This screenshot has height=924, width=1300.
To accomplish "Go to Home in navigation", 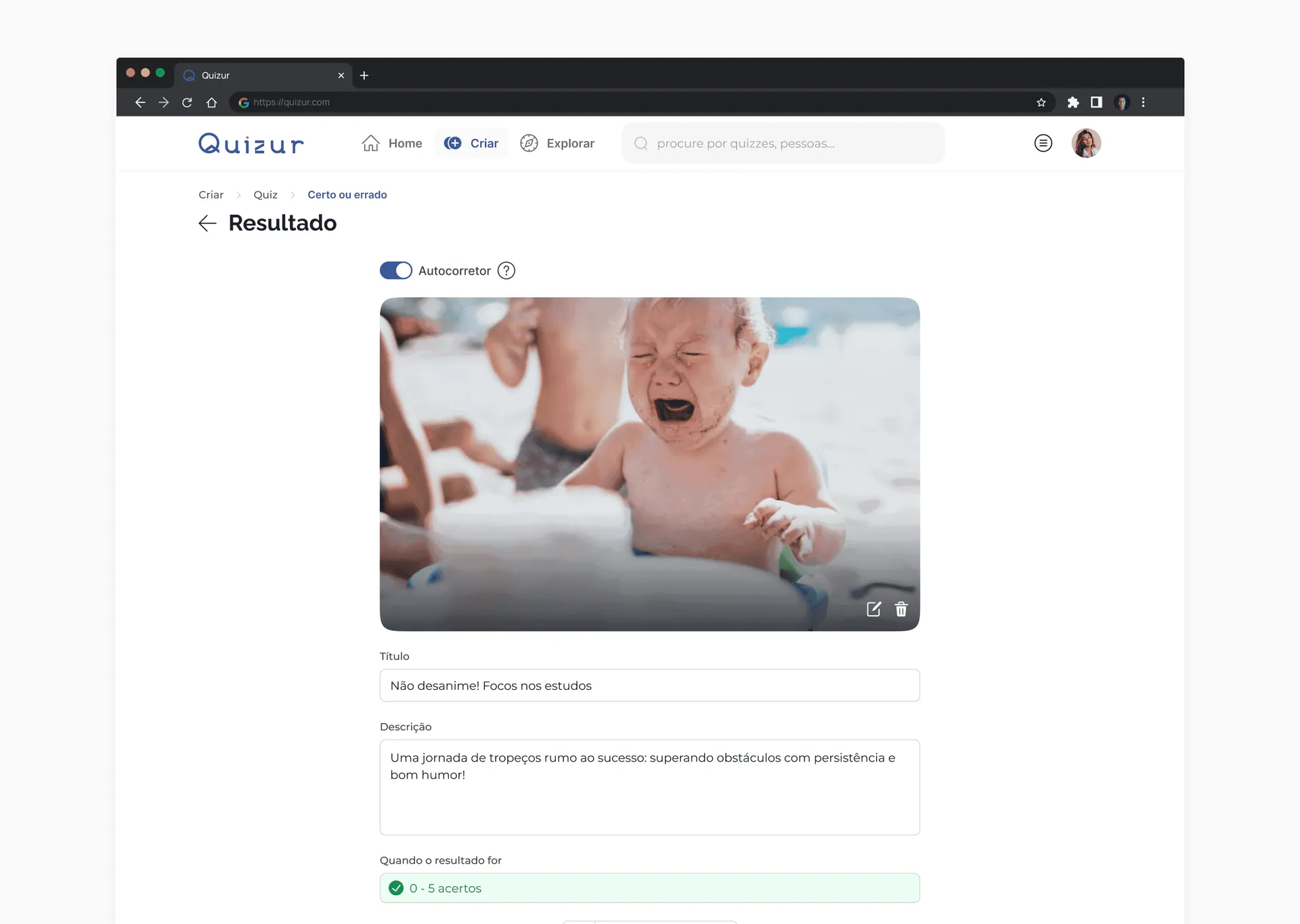I will [x=392, y=143].
